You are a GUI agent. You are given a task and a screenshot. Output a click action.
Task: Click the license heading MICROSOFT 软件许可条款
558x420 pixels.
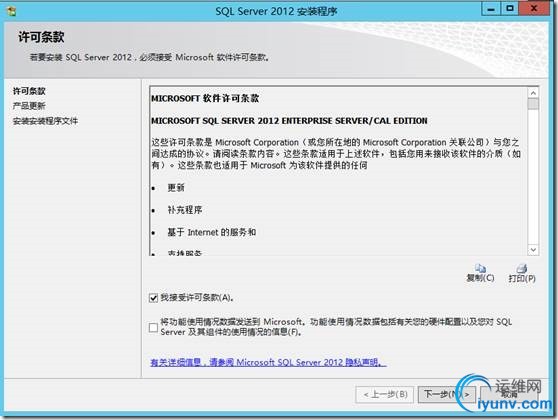click(205, 99)
